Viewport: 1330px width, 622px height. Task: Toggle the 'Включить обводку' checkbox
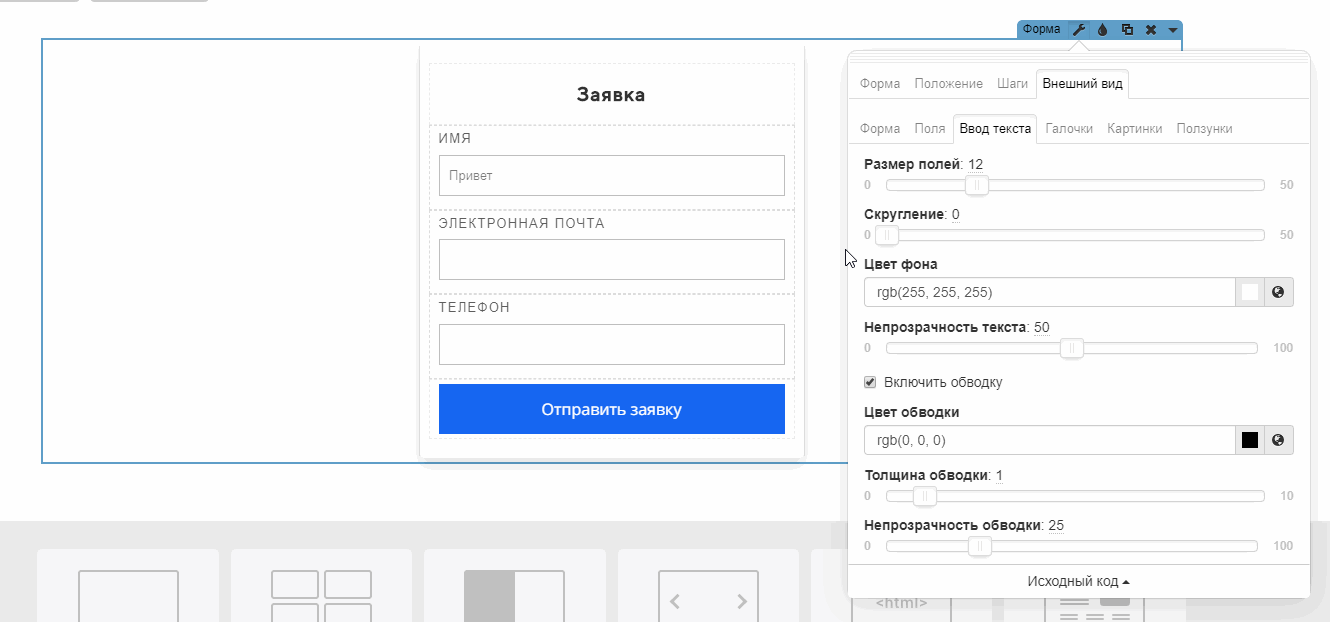pyautogui.click(x=870, y=382)
